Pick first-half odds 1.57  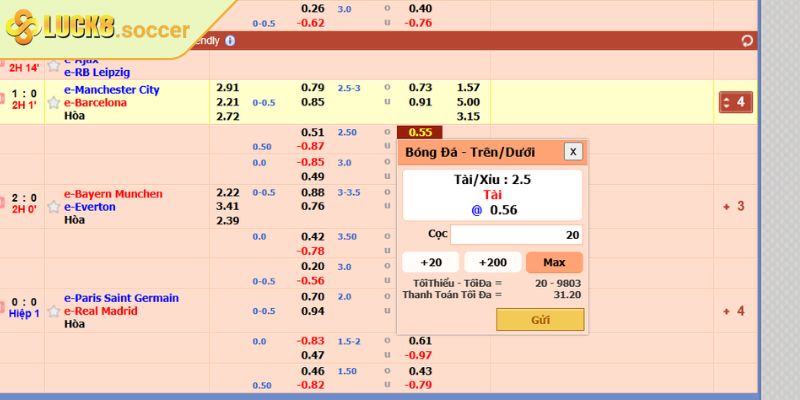pyautogui.click(x=468, y=88)
